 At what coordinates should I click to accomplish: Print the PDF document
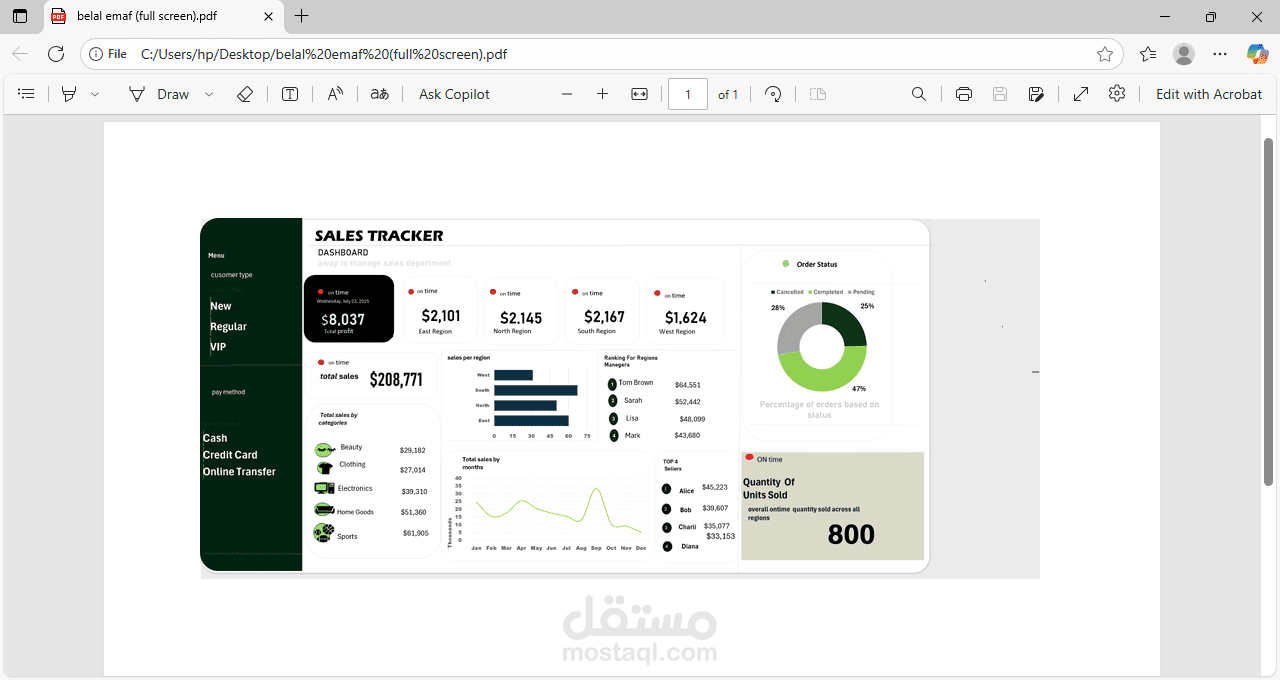click(964, 94)
